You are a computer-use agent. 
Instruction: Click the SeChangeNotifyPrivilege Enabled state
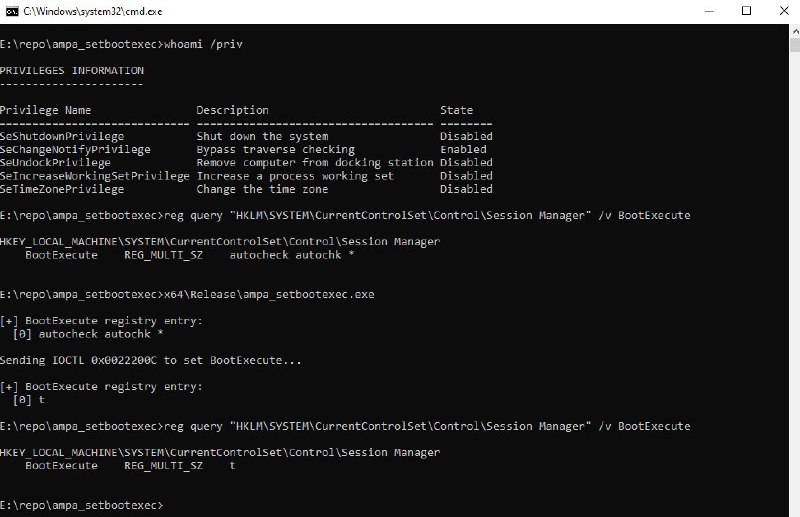point(463,150)
